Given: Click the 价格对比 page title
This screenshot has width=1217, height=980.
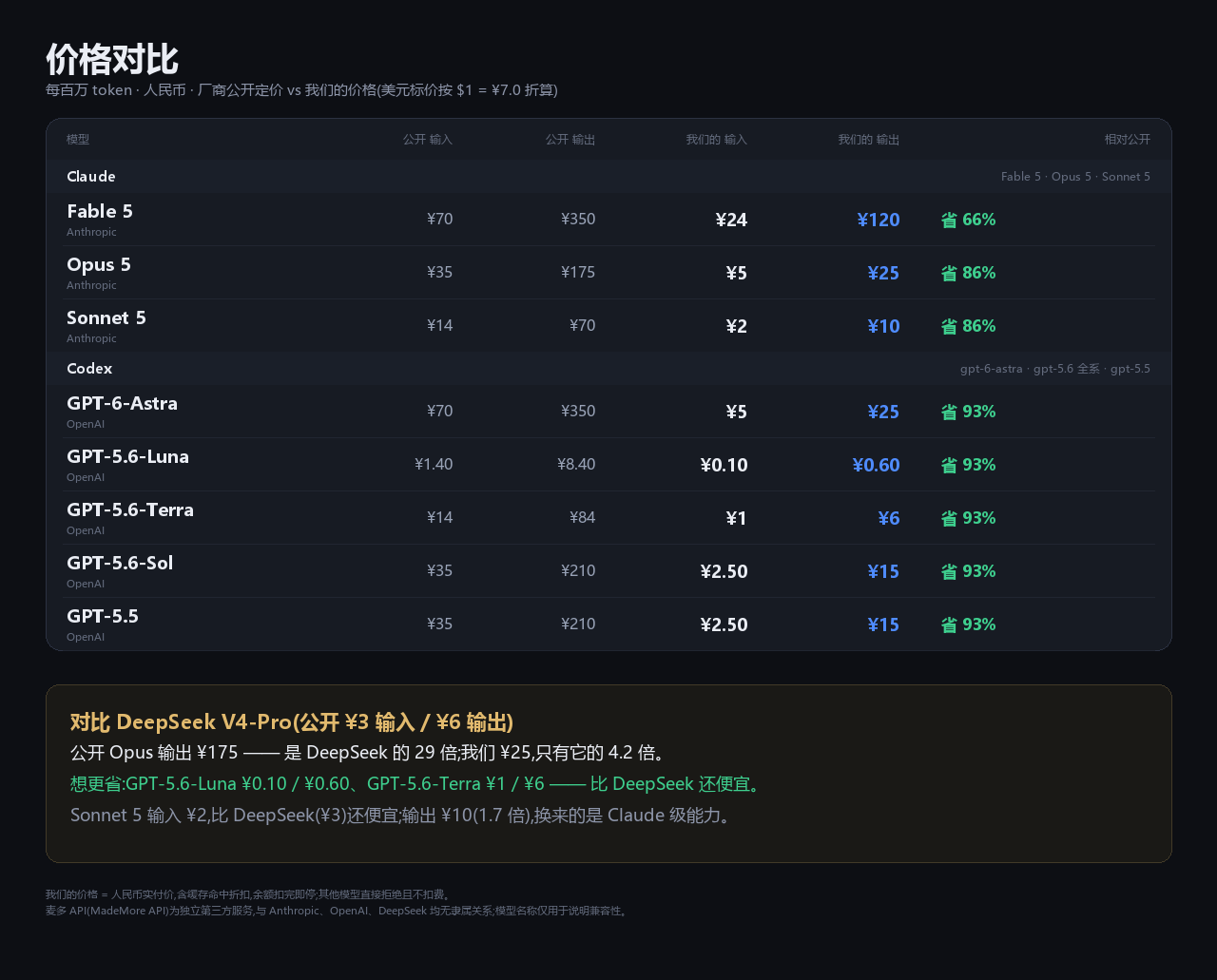Looking at the screenshot, I should click(x=112, y=59).
